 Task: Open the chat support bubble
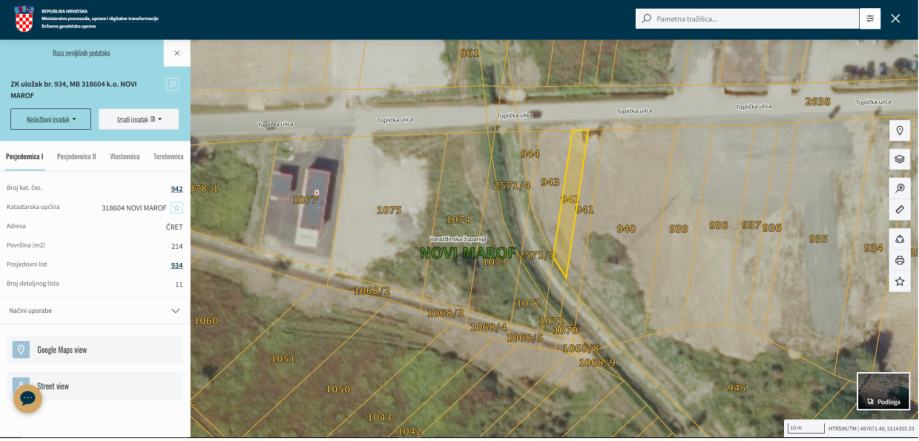click(x=28, y=399)
